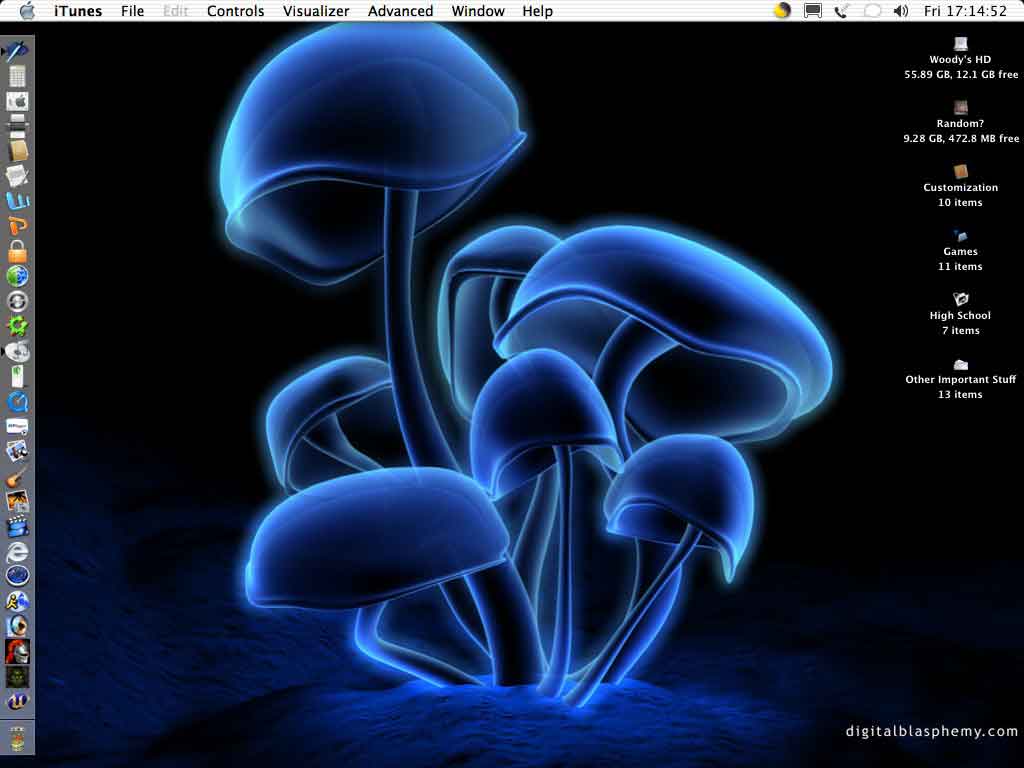Select the High School folder icon
The image size is (1024, 768).
click(960, 299)
